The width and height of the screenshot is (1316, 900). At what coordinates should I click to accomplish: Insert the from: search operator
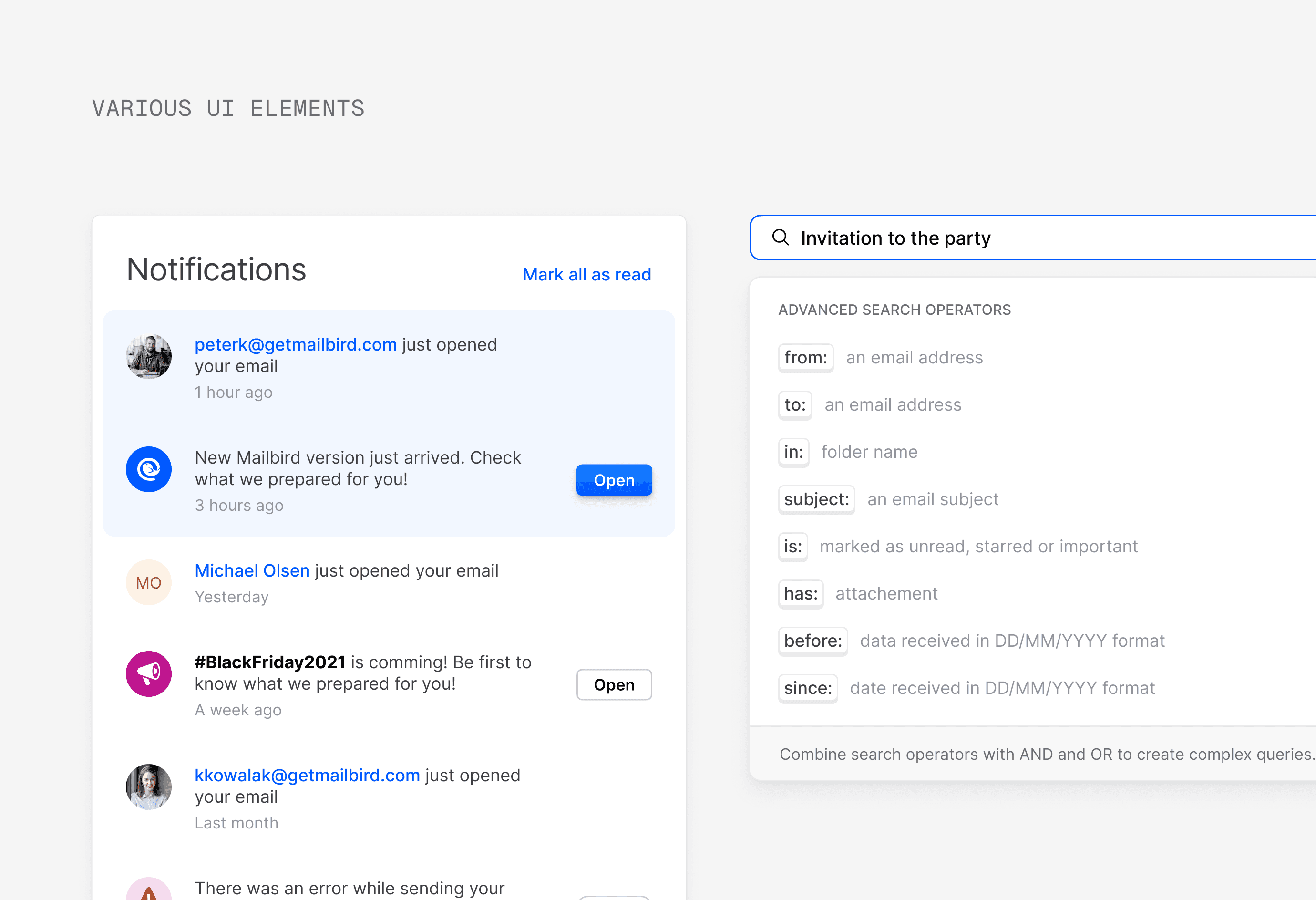806,358
